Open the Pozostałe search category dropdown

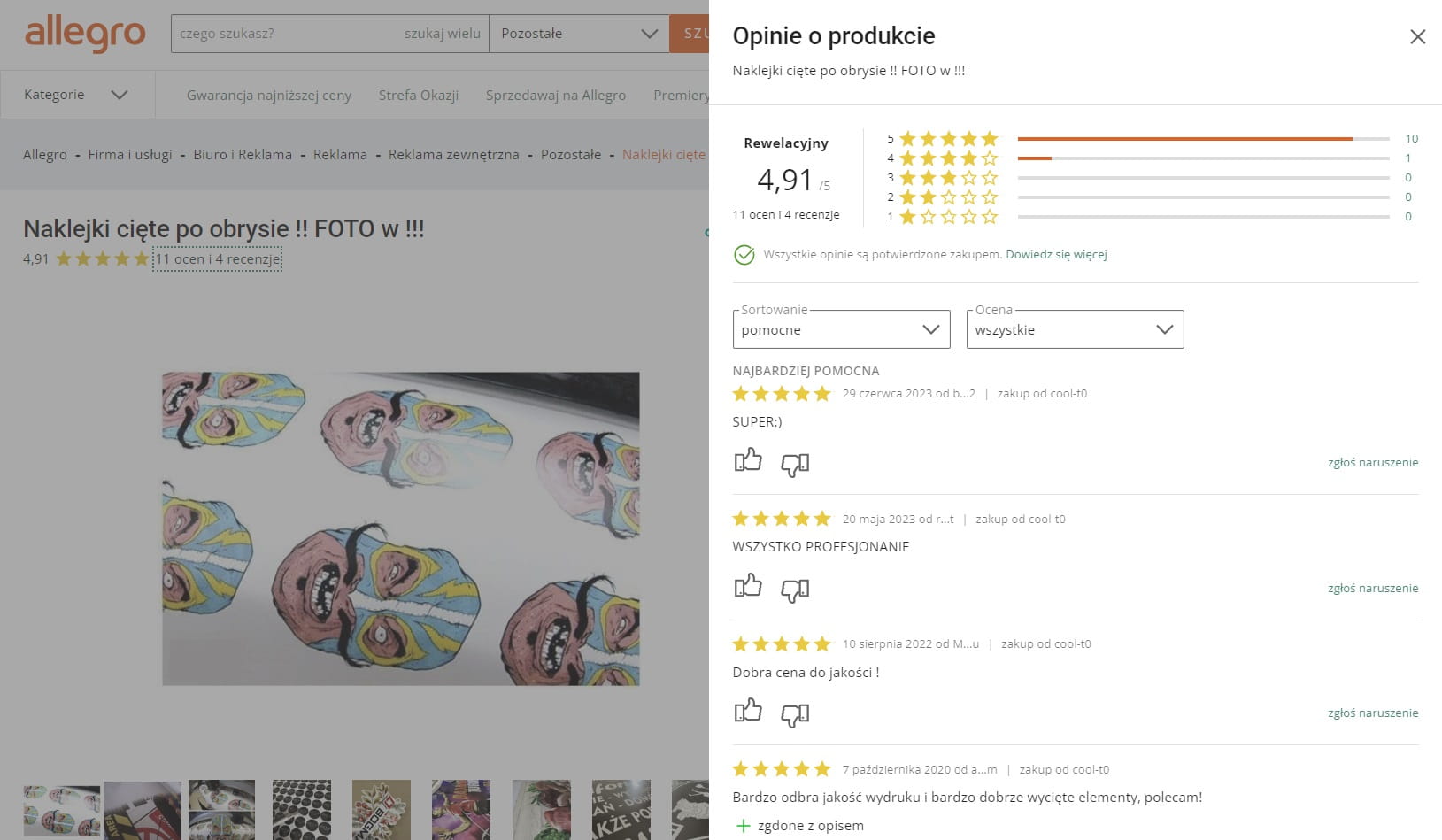tap(579, 34)
